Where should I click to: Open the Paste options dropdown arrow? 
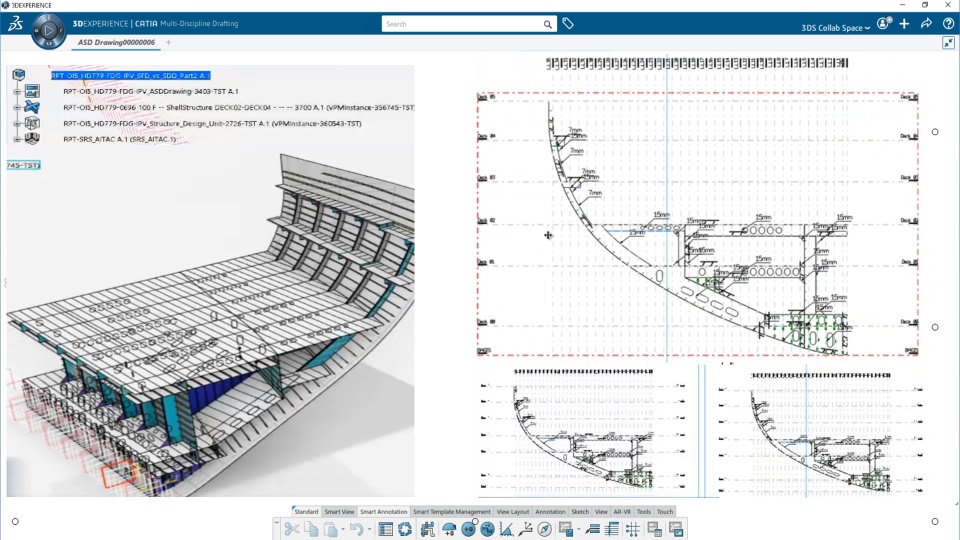[343, 530]
